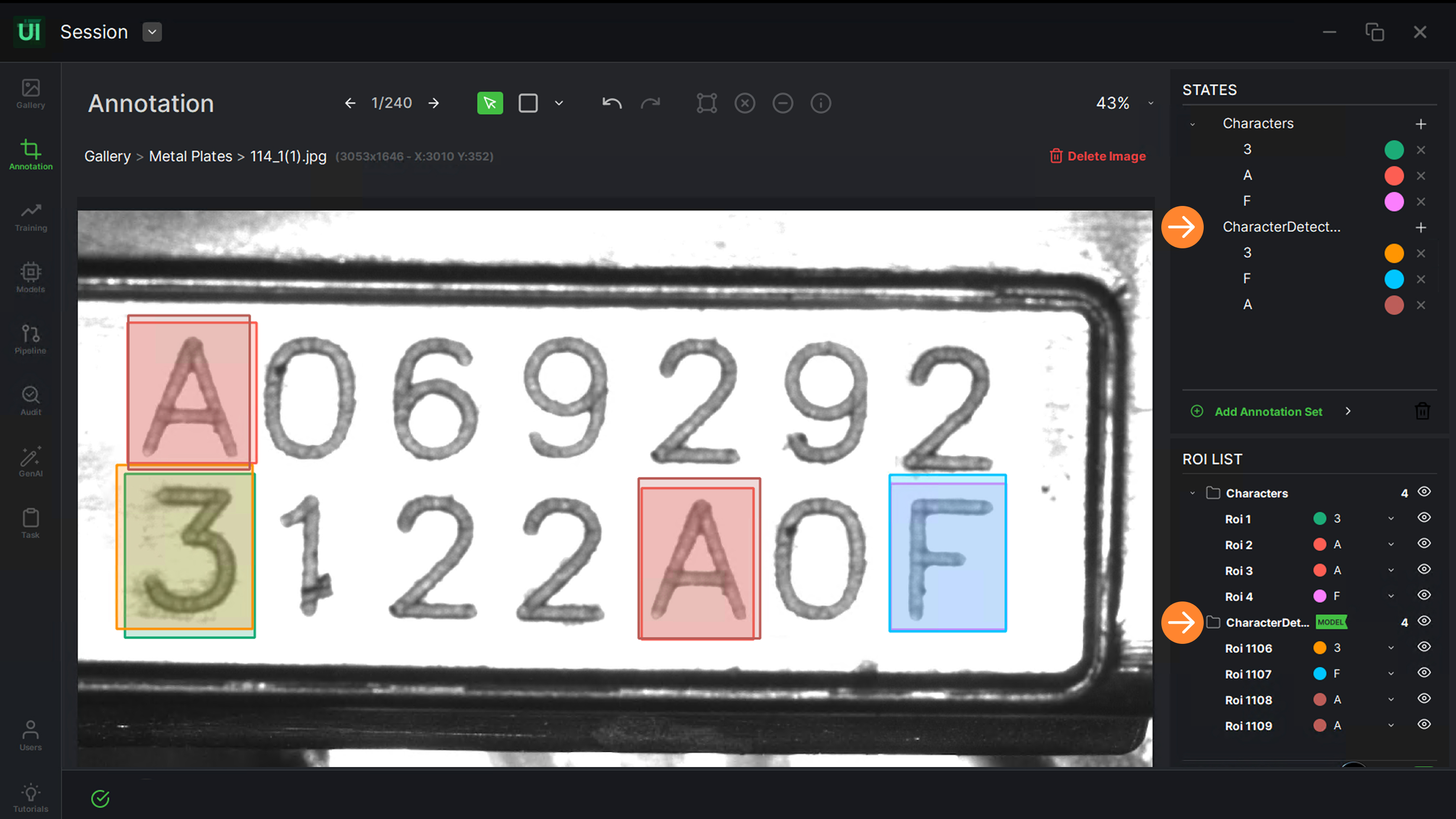Select the pointer selection tool
Screen dimensions: 1456x819
[x=490, y=103]
